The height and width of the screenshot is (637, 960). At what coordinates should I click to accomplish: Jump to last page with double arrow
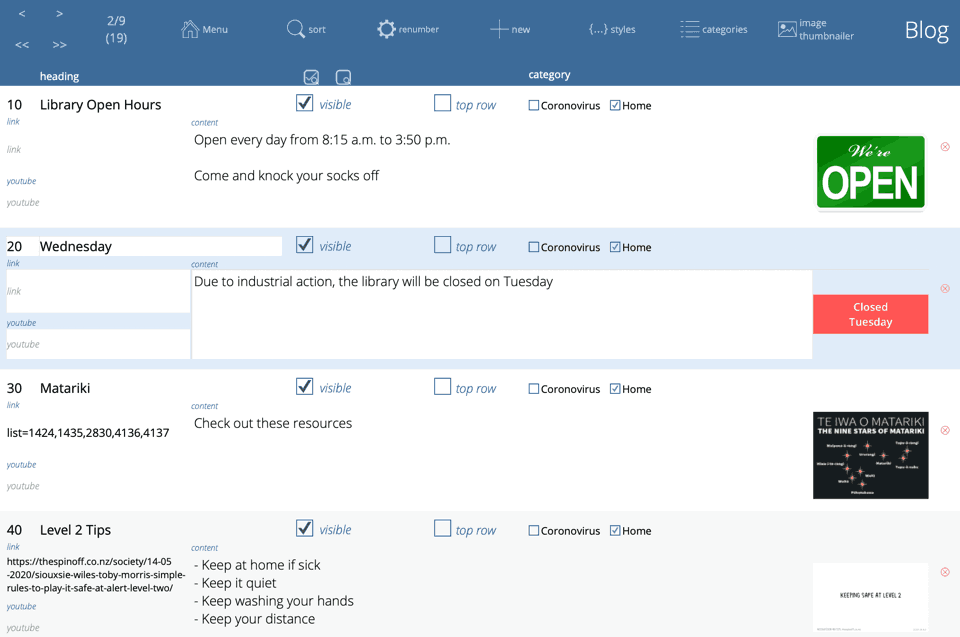[60, 45]
